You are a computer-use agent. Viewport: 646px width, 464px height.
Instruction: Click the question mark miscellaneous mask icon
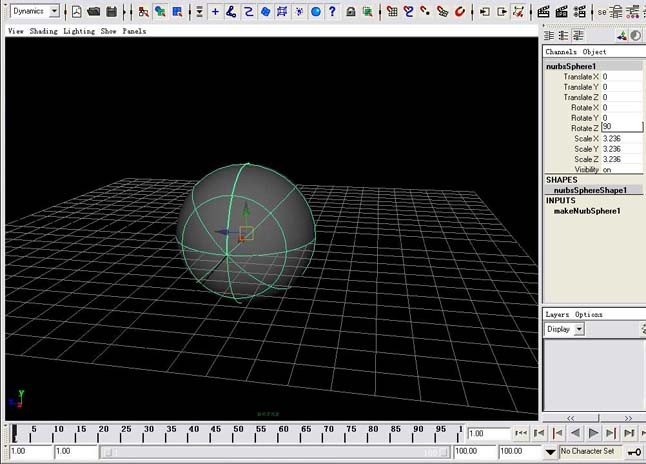332,12
